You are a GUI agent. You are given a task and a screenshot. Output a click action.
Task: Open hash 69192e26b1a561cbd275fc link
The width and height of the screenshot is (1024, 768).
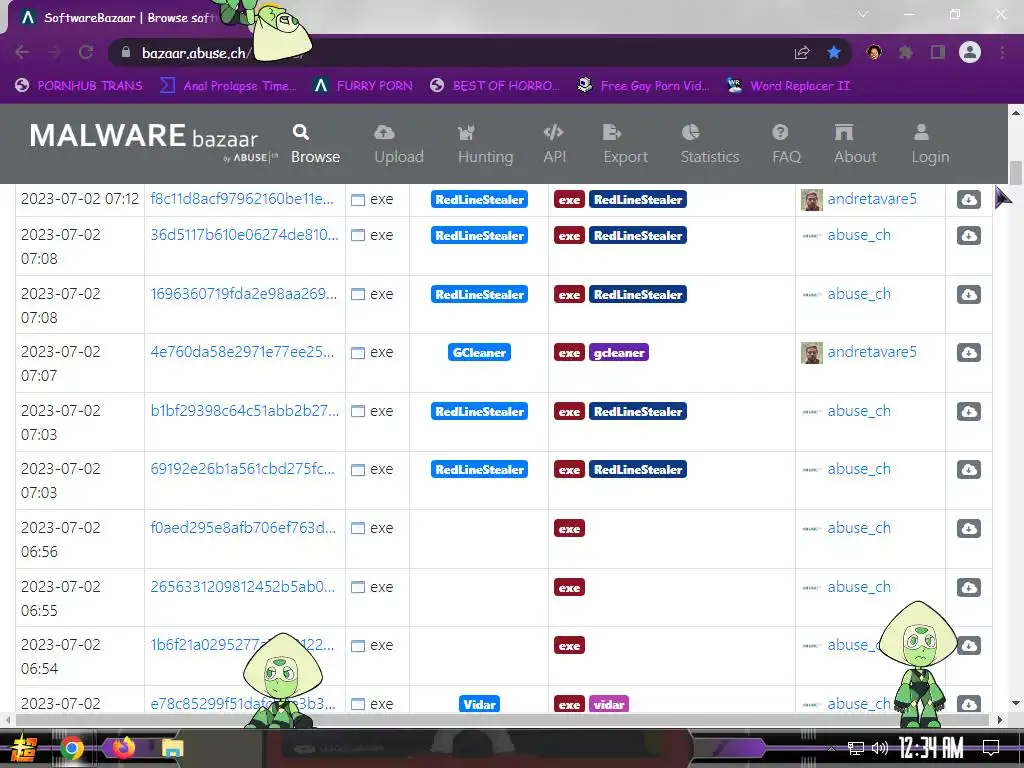point(242,468)
